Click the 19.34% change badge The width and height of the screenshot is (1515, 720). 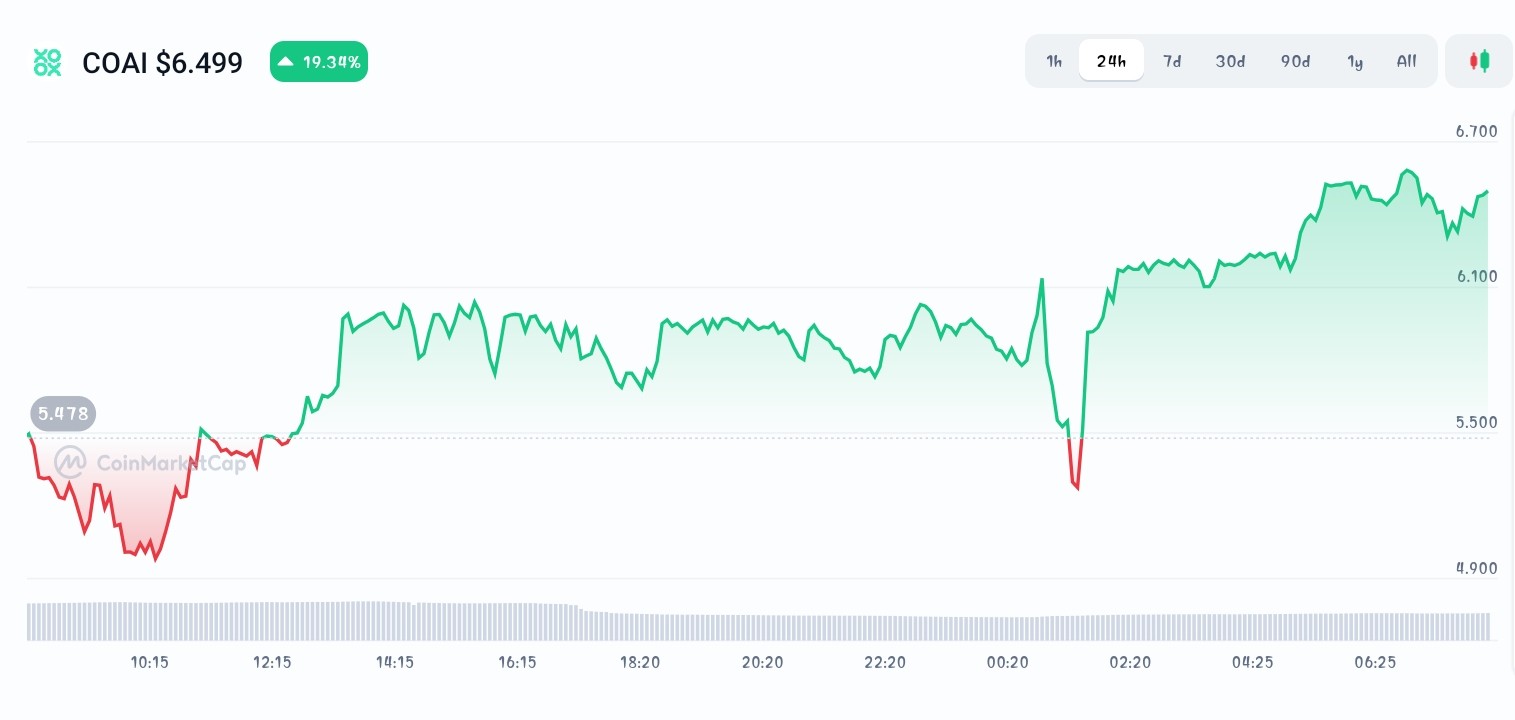coord(319,61)
